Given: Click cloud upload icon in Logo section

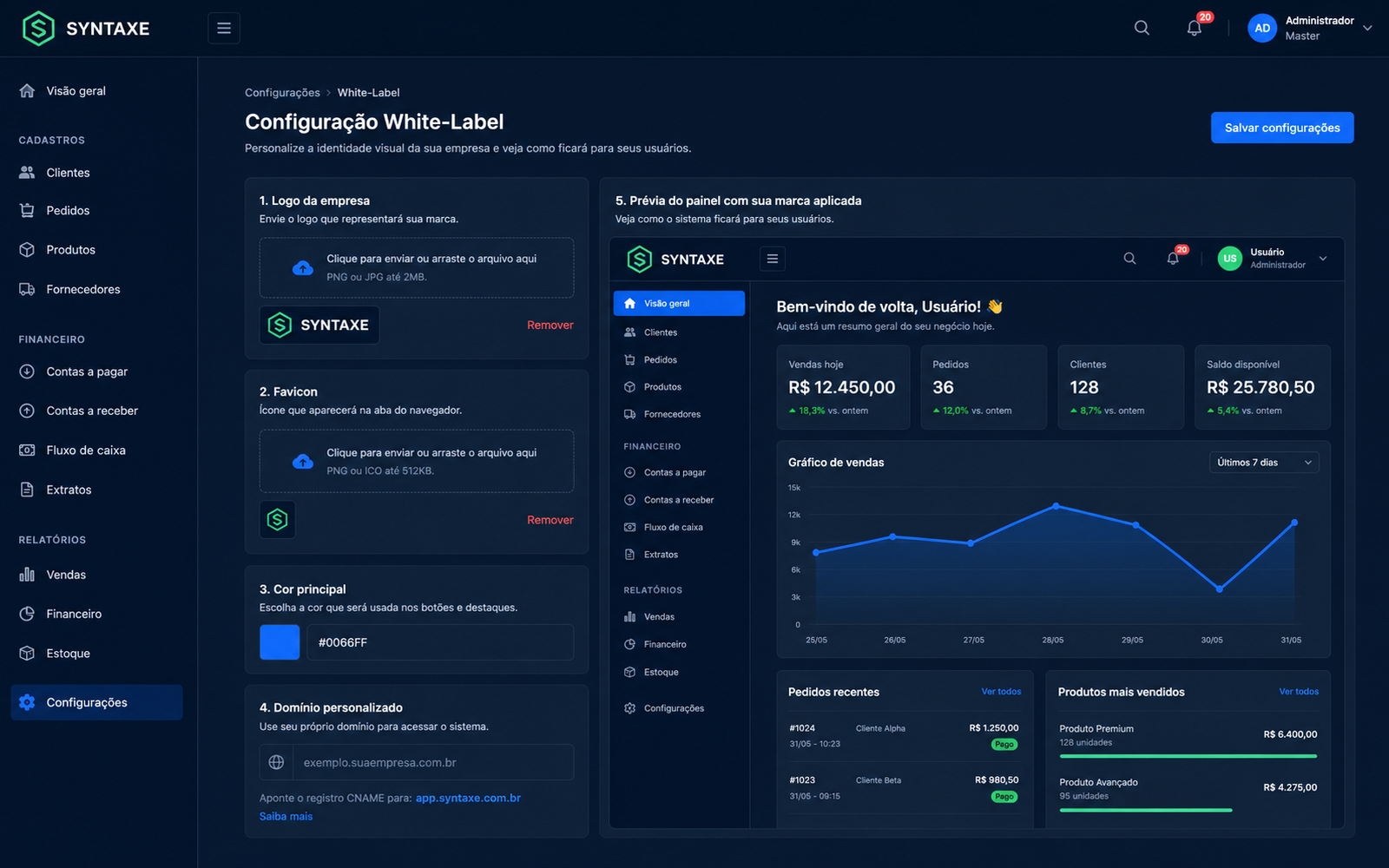Looking at the screenshot, I should coord(303,268).
